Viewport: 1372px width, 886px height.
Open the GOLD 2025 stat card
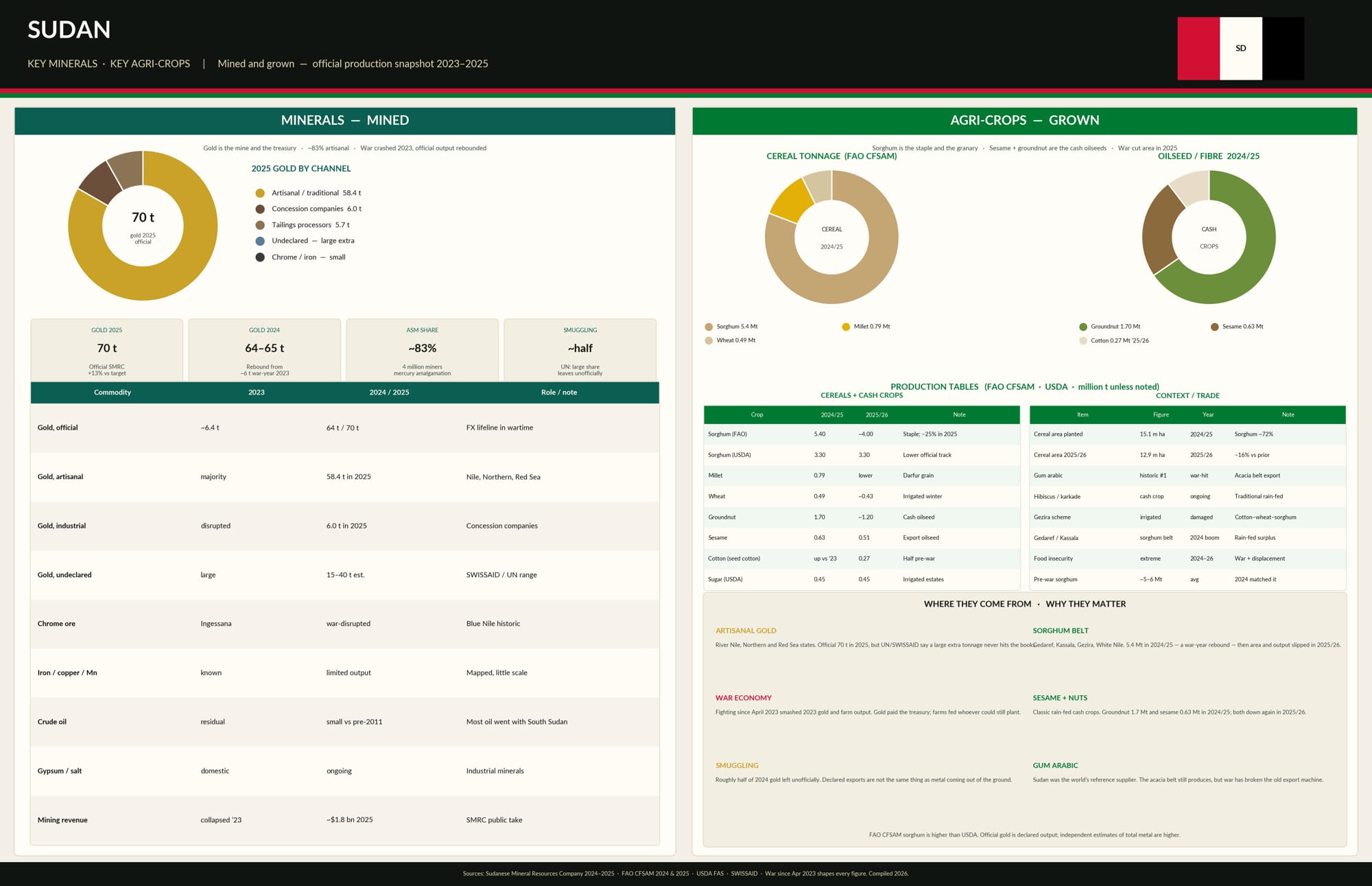tap(107, 350)
